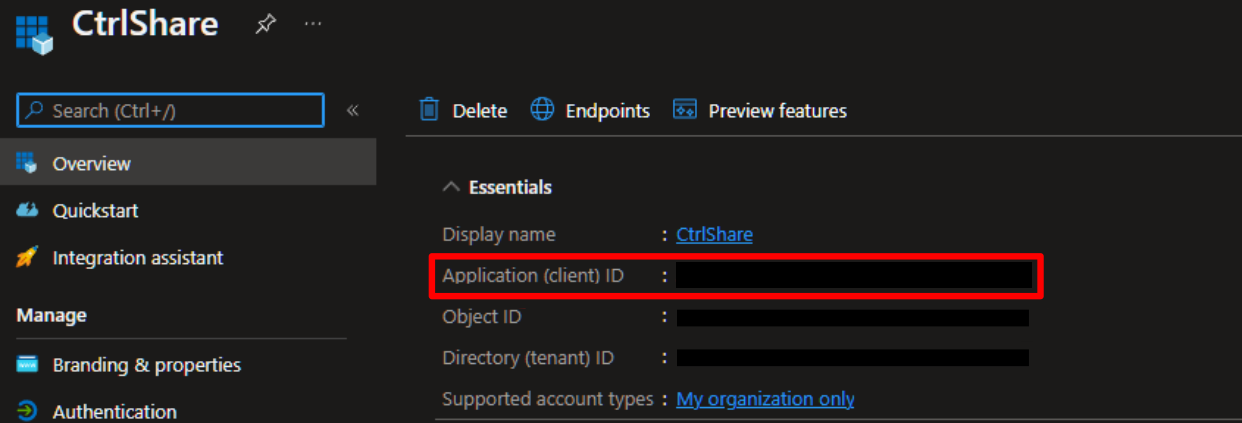Focus the Search (Ctrl+/) box

click(x=171, y=110)
